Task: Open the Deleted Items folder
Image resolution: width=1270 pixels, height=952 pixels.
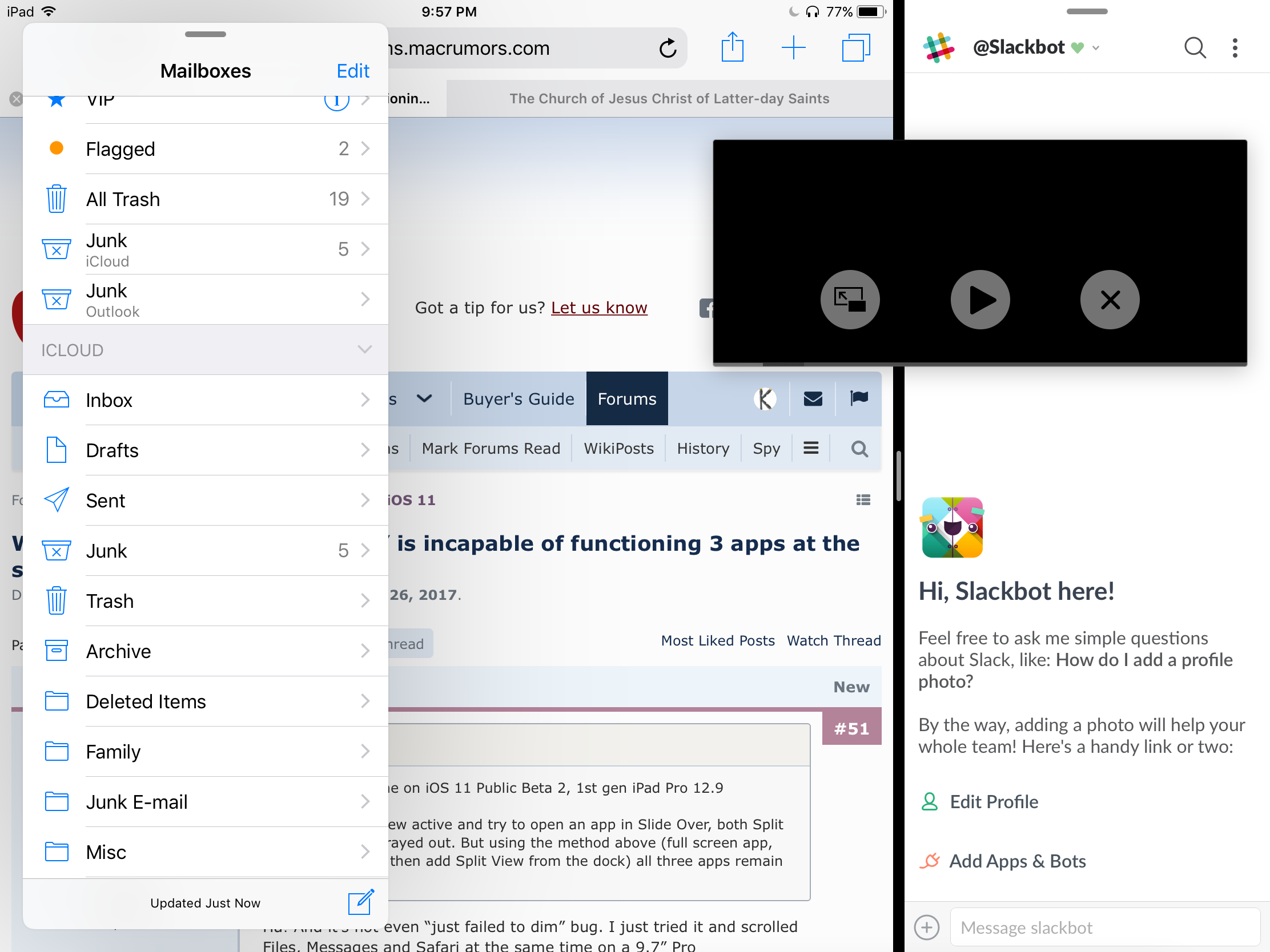Action: [x=206, y=701]
